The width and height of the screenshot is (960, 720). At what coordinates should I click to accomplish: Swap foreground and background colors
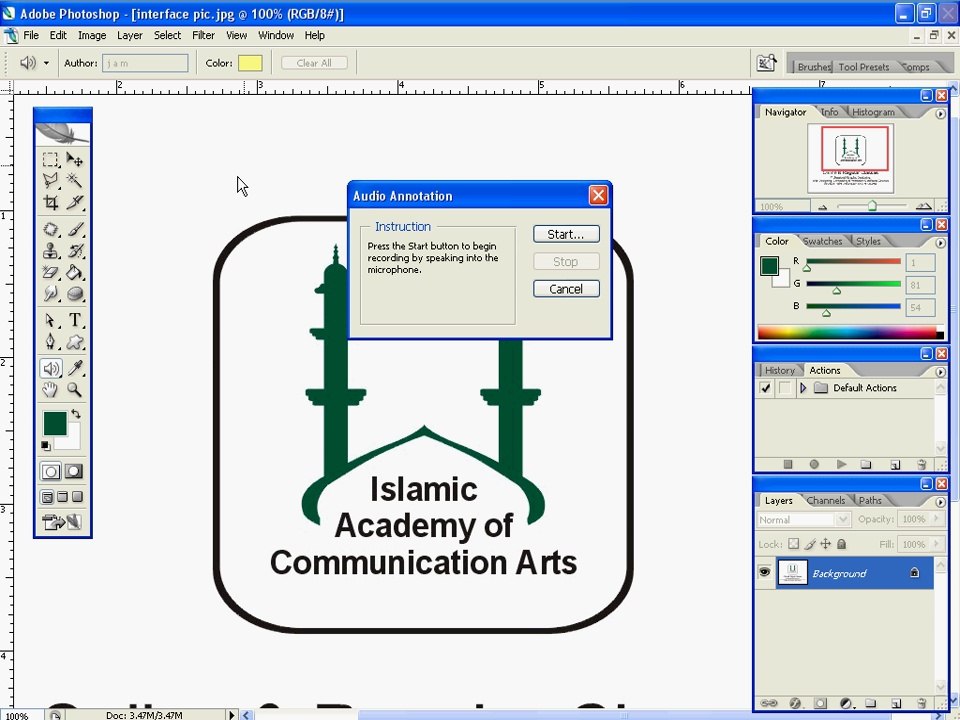click(x=76, y=414)
